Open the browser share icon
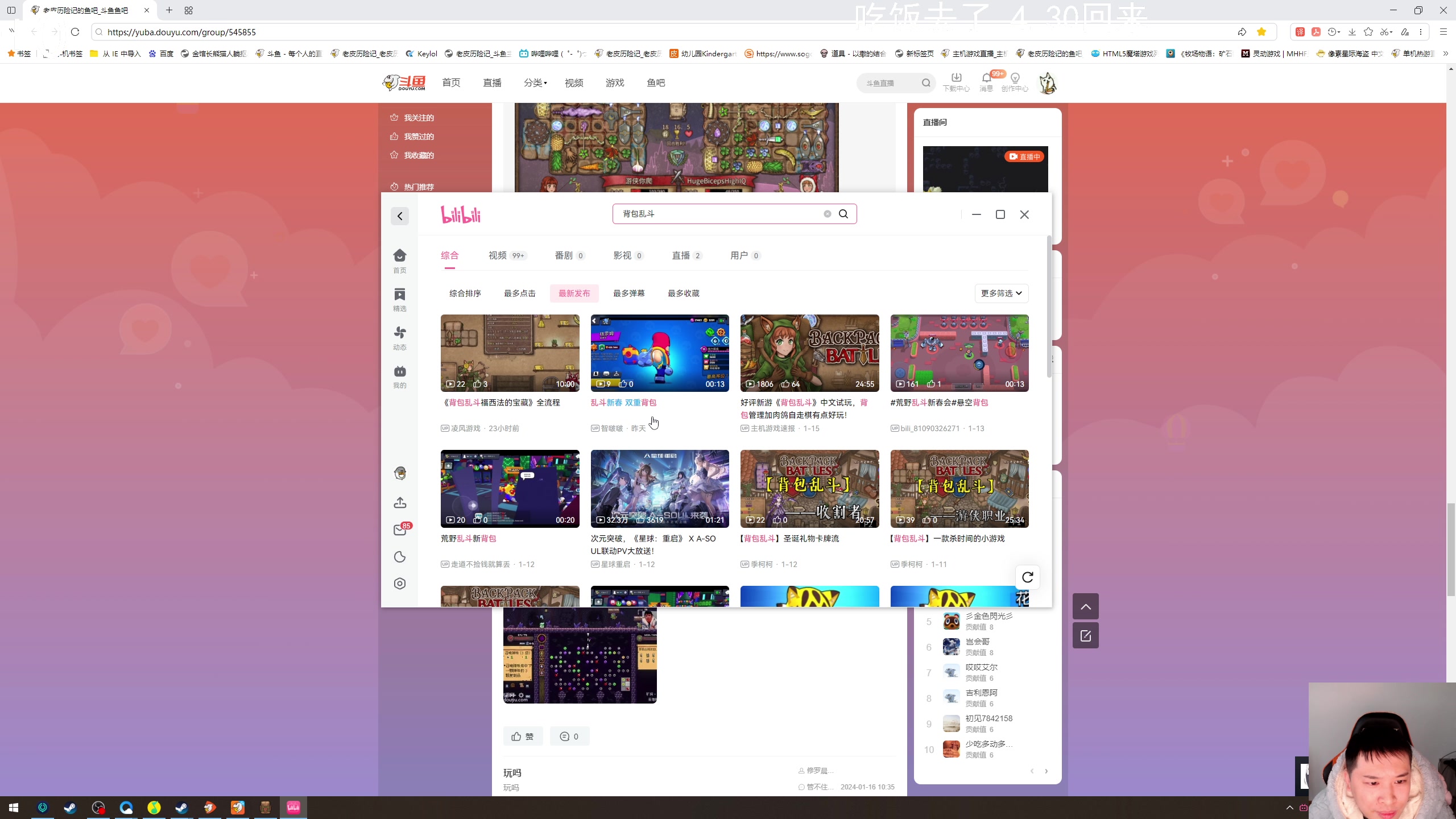This screenshot has width=1456, height=819. coord(1242,32)
